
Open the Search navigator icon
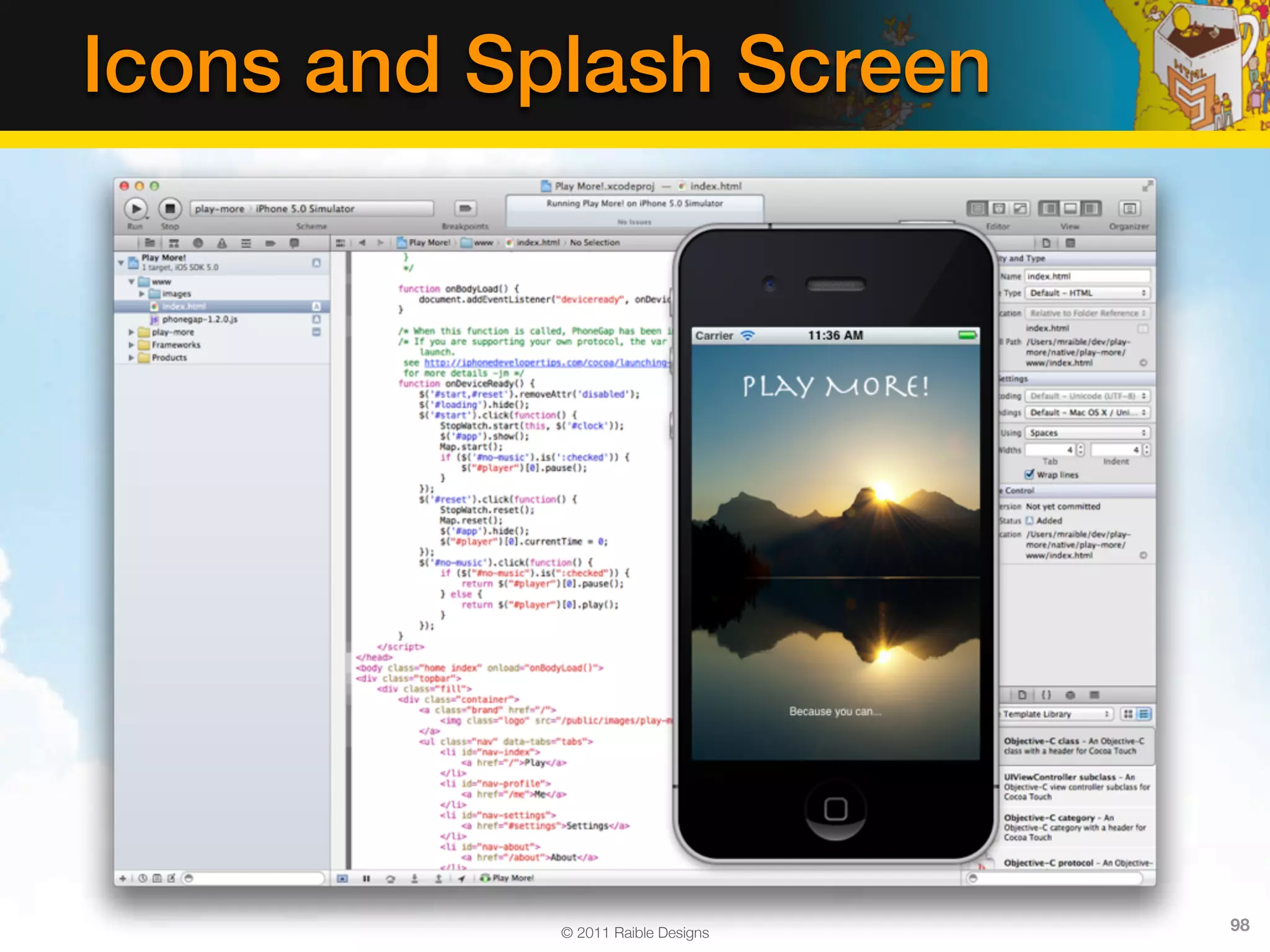point(198,243)
